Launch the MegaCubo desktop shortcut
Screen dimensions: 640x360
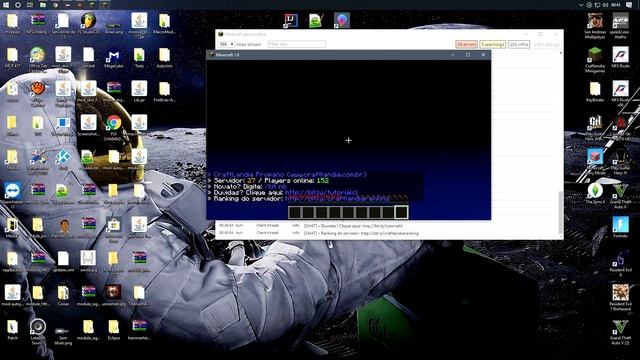click(113, 57)
